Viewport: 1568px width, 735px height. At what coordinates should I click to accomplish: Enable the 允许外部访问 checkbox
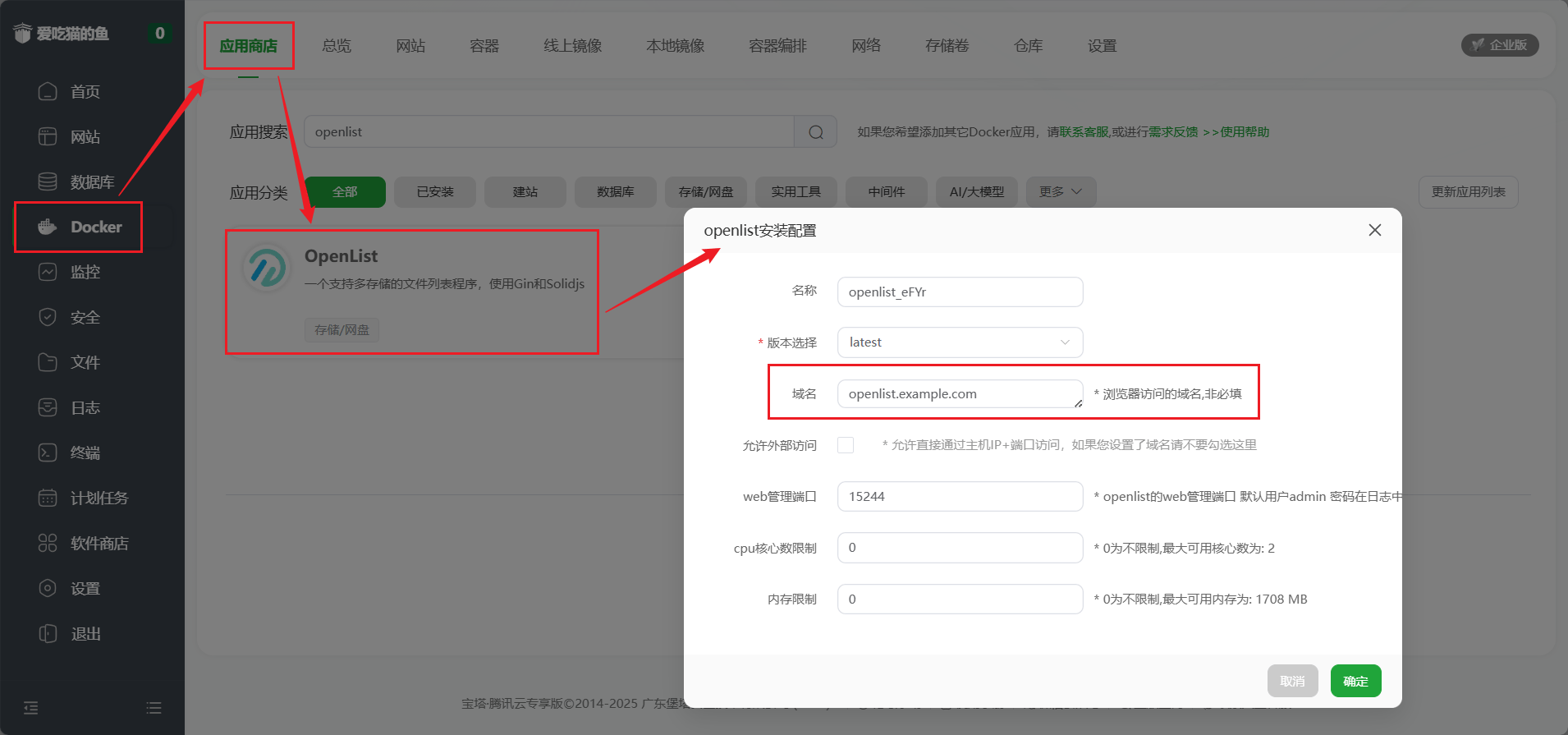click(x=846, y=445)
